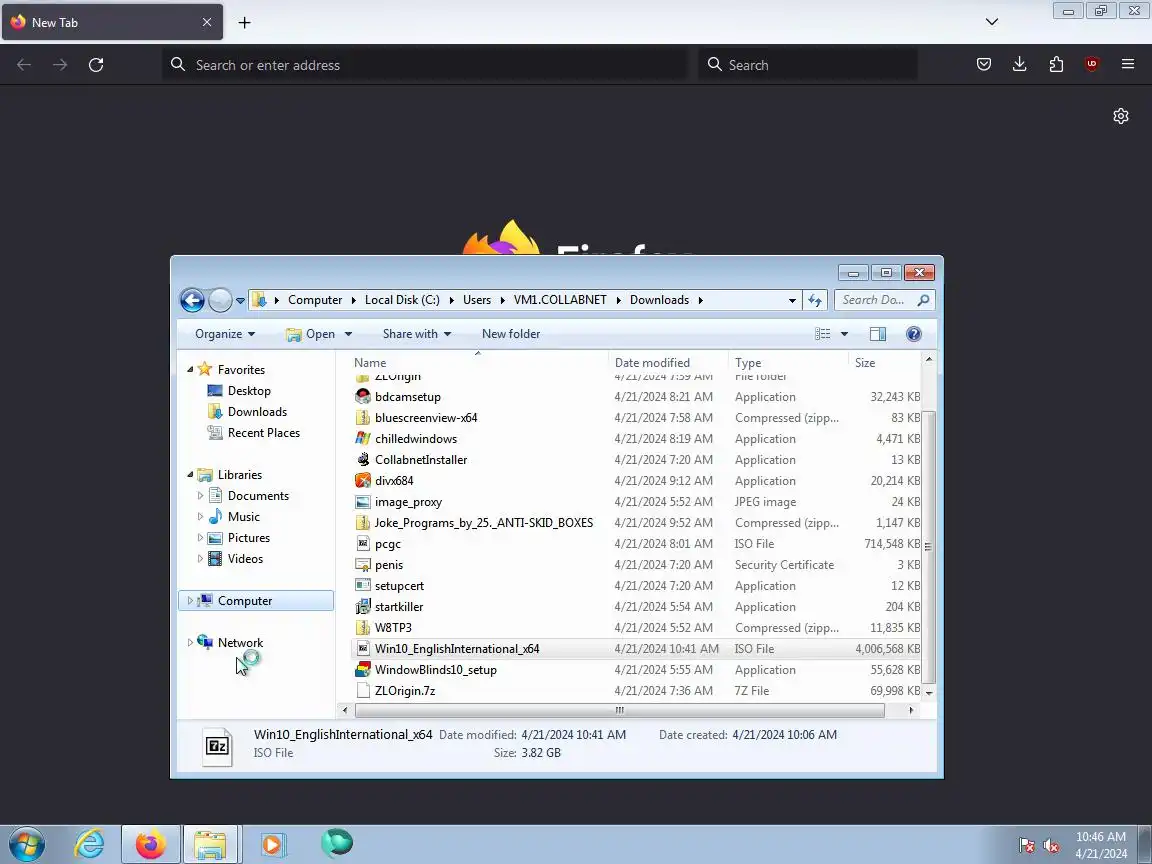
Task: Open a new Firefox tab with plus
Action: pos(245,23)
